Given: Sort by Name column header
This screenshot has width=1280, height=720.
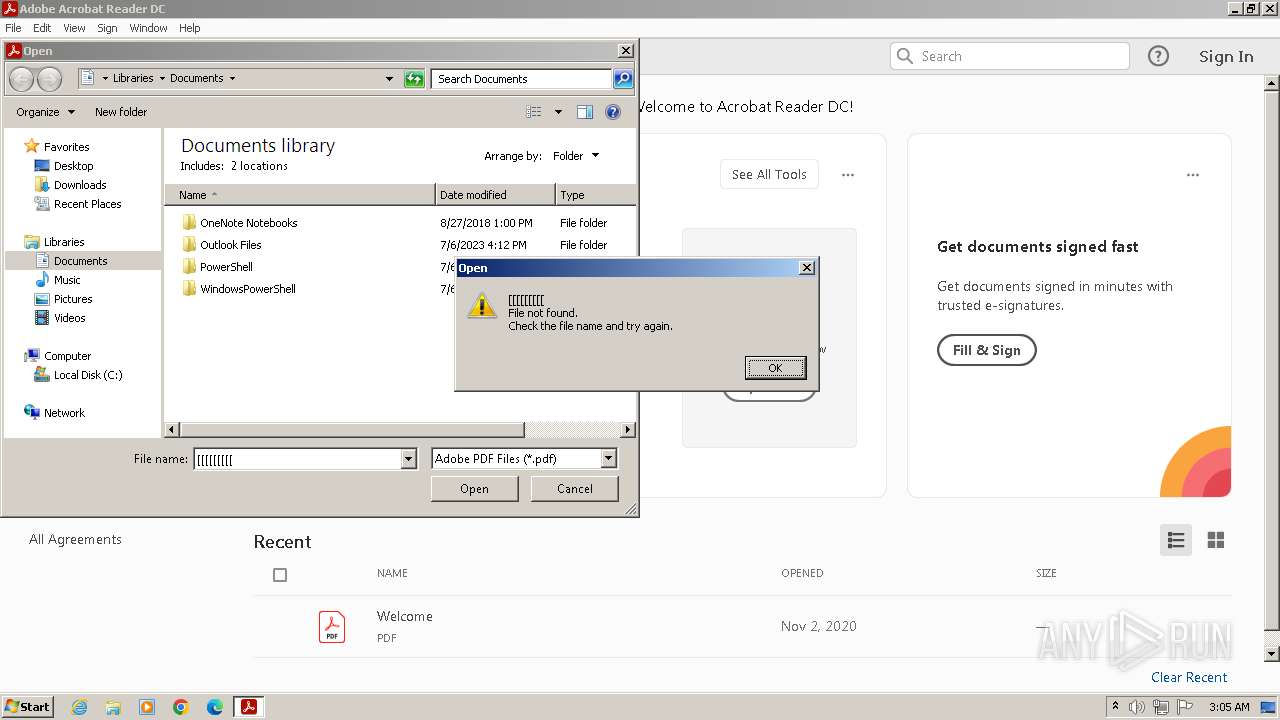Looking at the screenshot, I should click(x=300, y=195).
